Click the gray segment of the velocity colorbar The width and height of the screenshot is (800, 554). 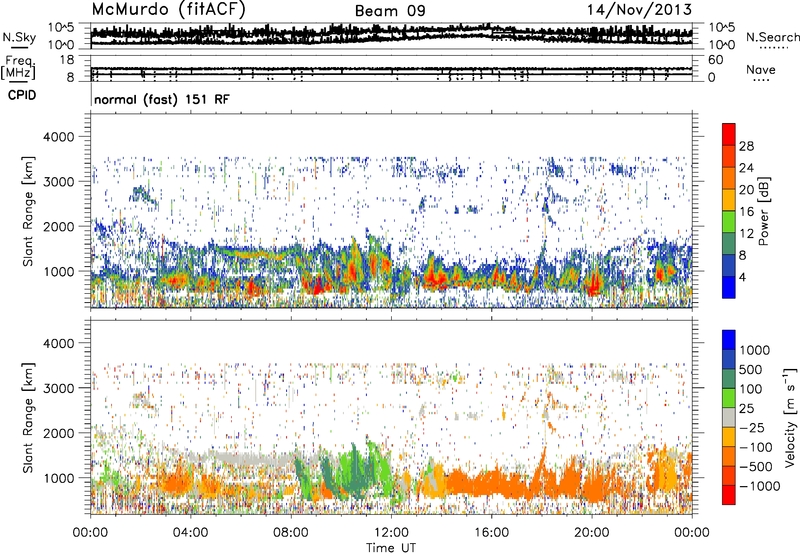point(729,417)
